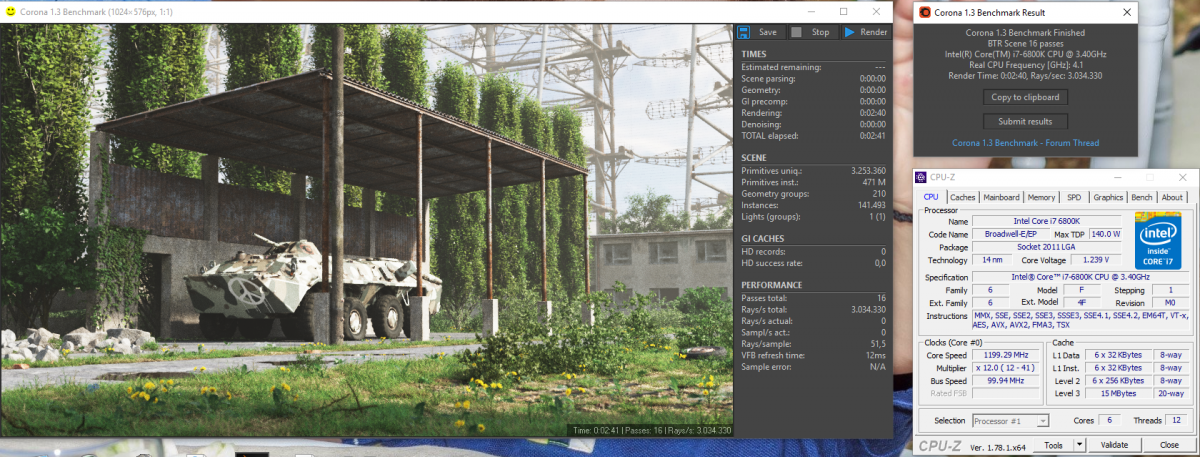The width and height of the screenshot is (1200, 457).
Task: Click the L1 Data associativity value '8-way'
Action: (1169, 355)
